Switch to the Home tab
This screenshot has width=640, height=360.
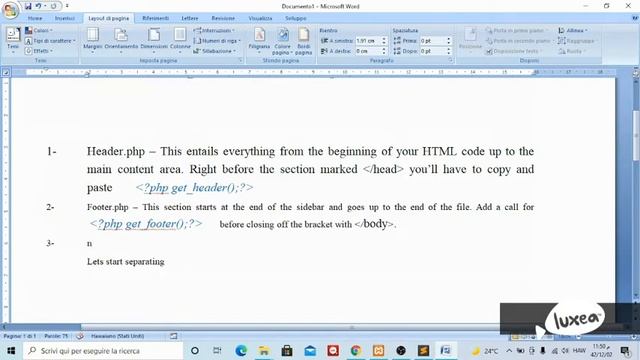pos(35,18)
